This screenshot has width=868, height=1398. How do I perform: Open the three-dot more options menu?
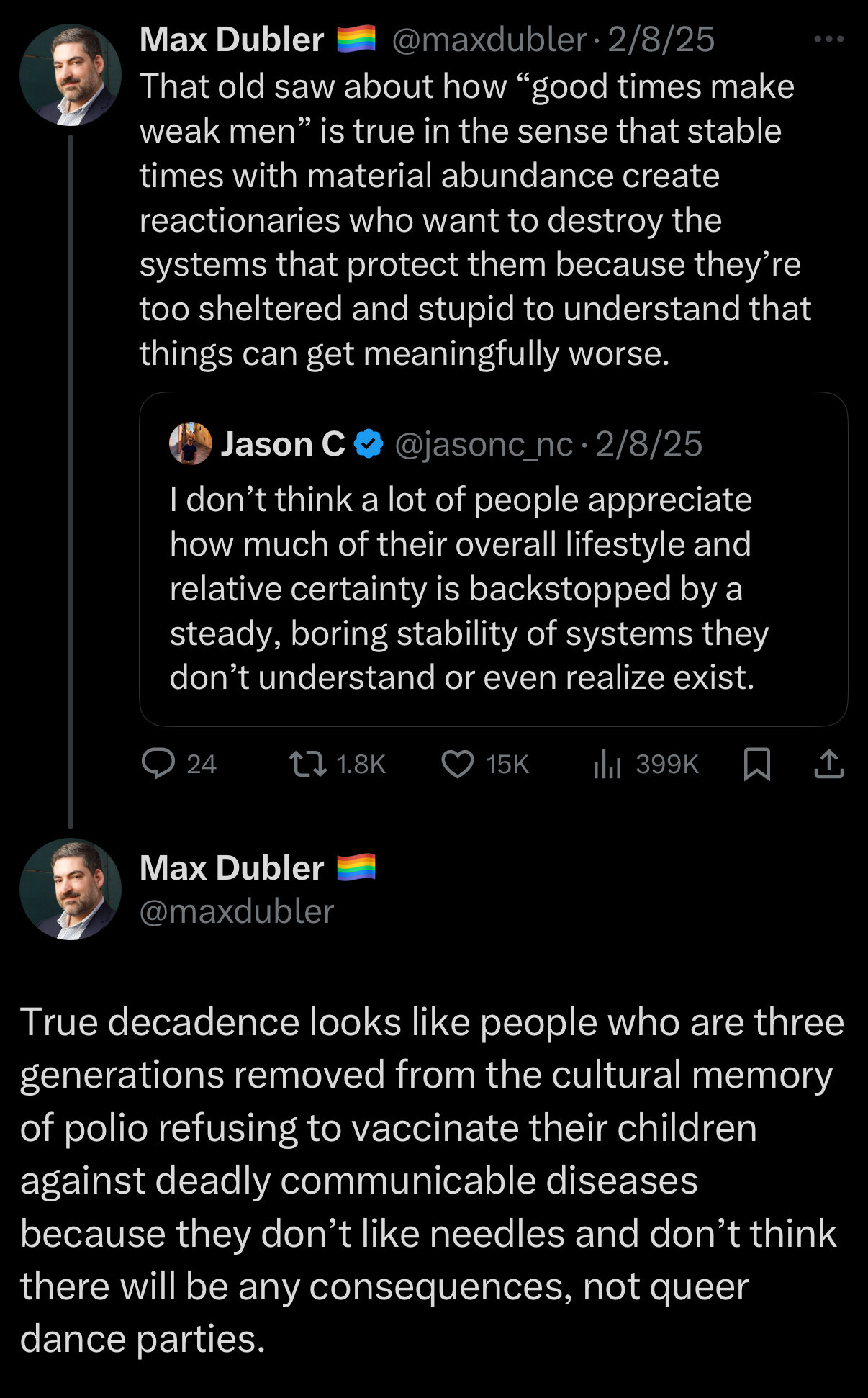point(828,39)
